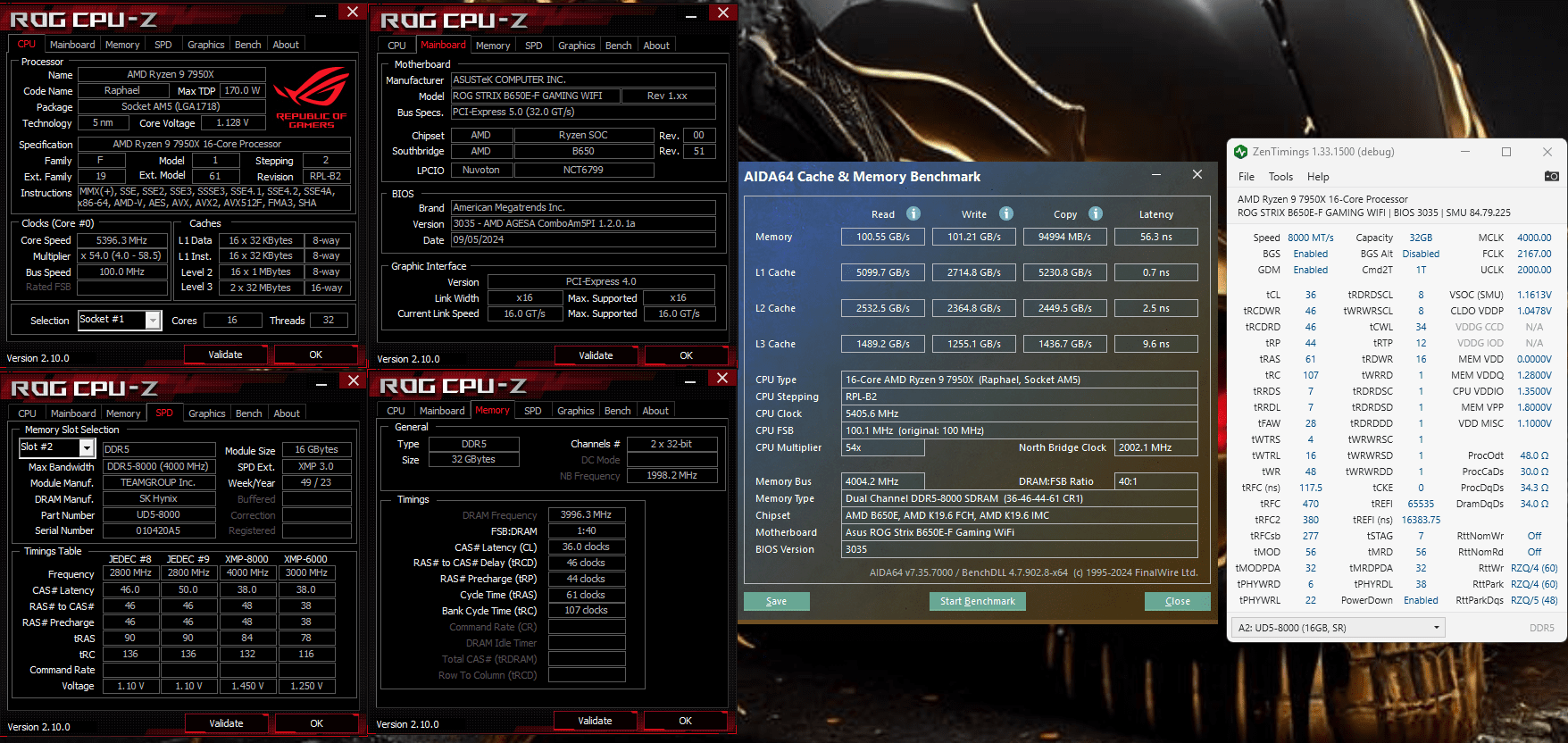Open the Slot #2 memory slot dropdown
This screenshot has width=1568, height=743.
coord(87,447)
